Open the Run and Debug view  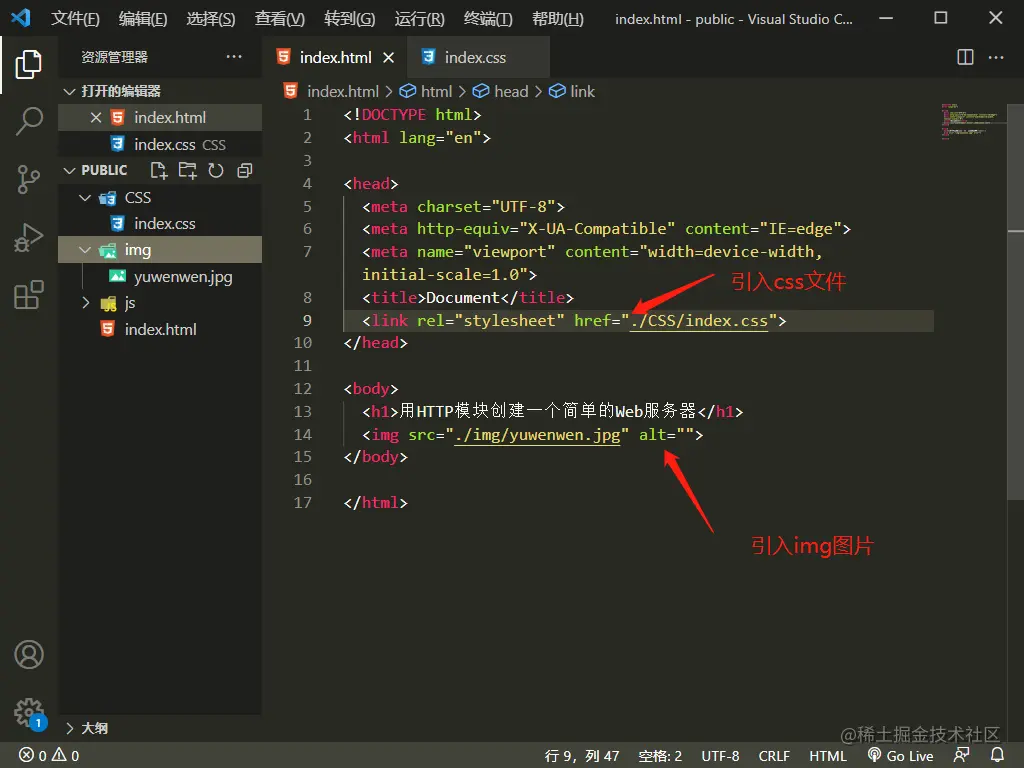(x=28, y=238)
